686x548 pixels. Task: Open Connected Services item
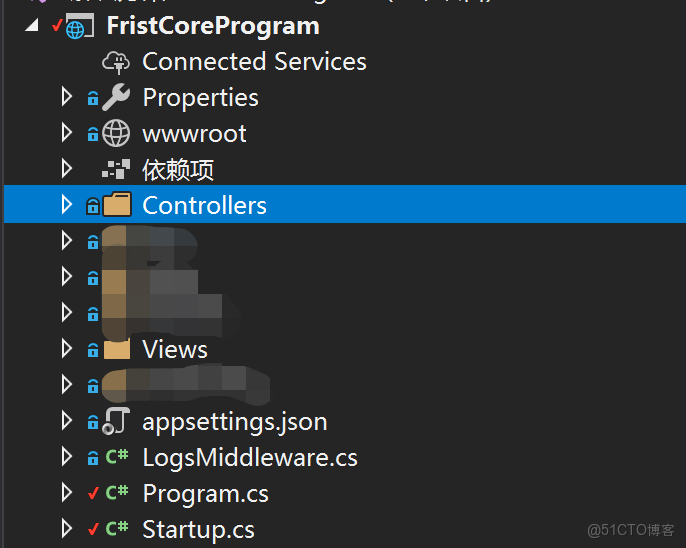click(x=254, y=62)
